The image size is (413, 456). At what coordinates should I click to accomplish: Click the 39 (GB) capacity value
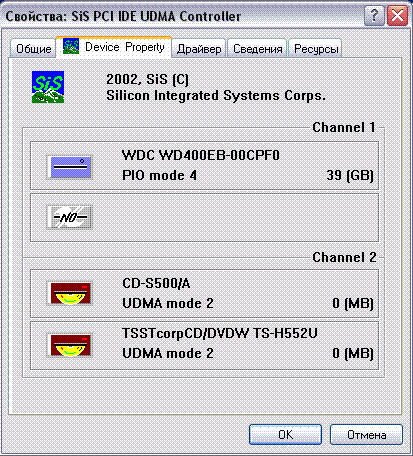pyautogui.click(x=350, y=175)
